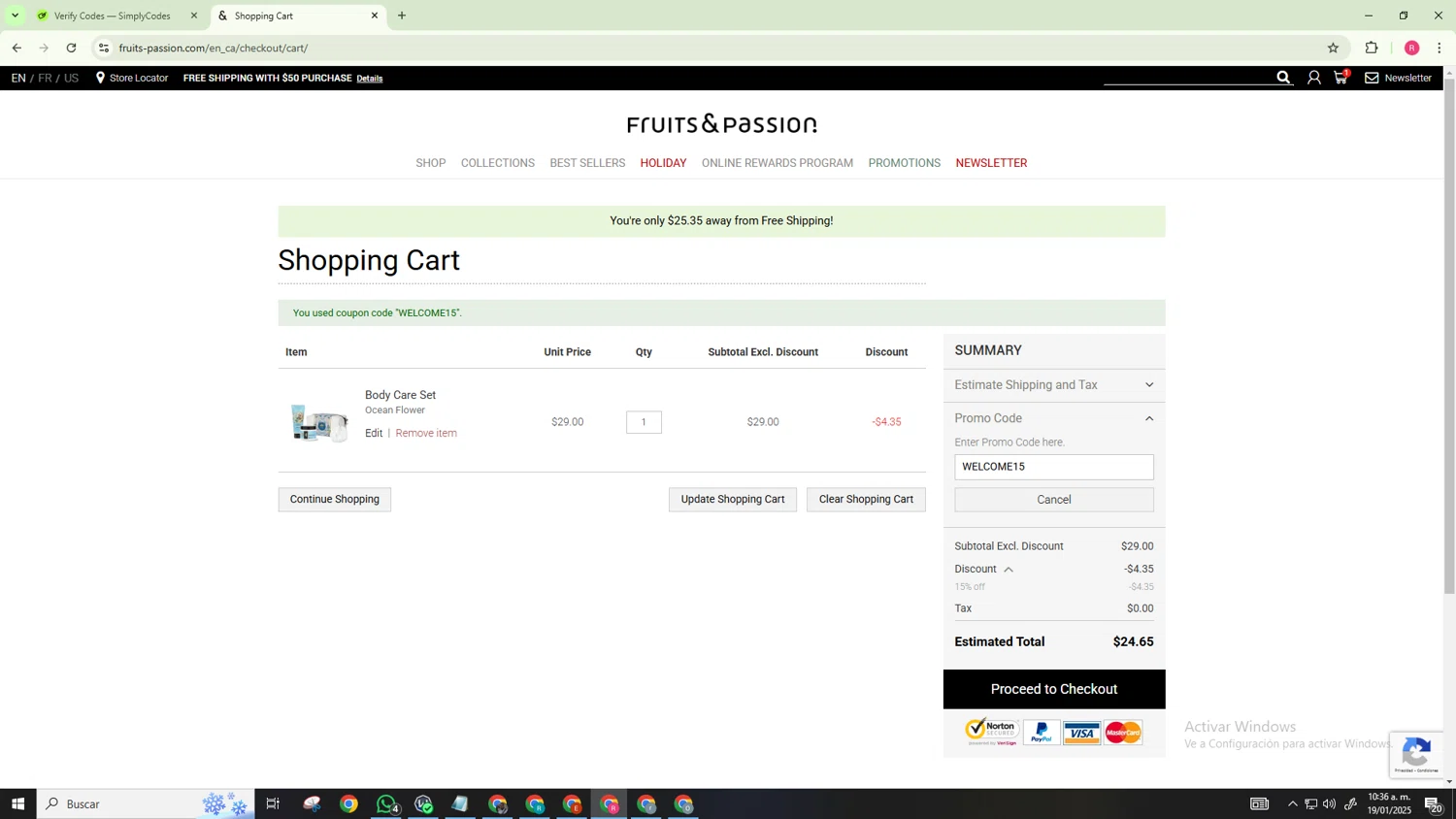Open the tab search dropdown arrow
The width and height of the screenshot is (1456, 819).
[15, 16]
